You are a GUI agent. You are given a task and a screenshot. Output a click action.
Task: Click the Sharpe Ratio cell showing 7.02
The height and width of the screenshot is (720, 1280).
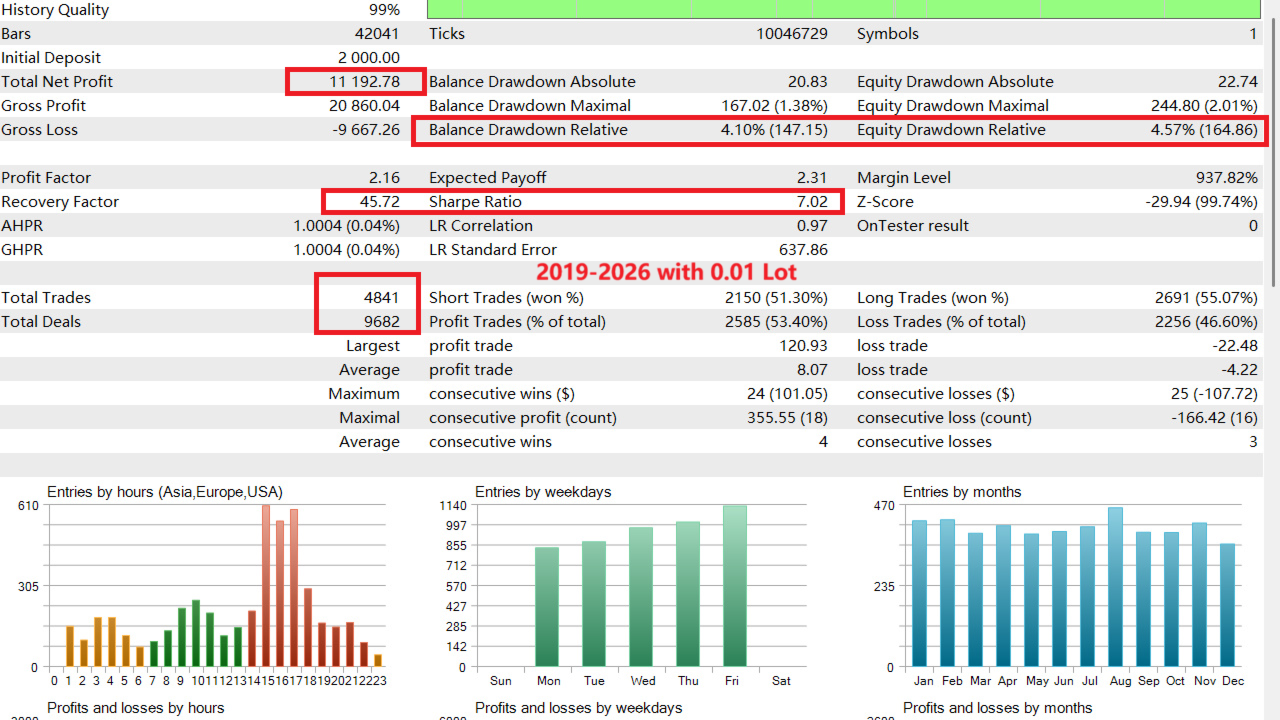pyautogui.click(x=810, y=201)
